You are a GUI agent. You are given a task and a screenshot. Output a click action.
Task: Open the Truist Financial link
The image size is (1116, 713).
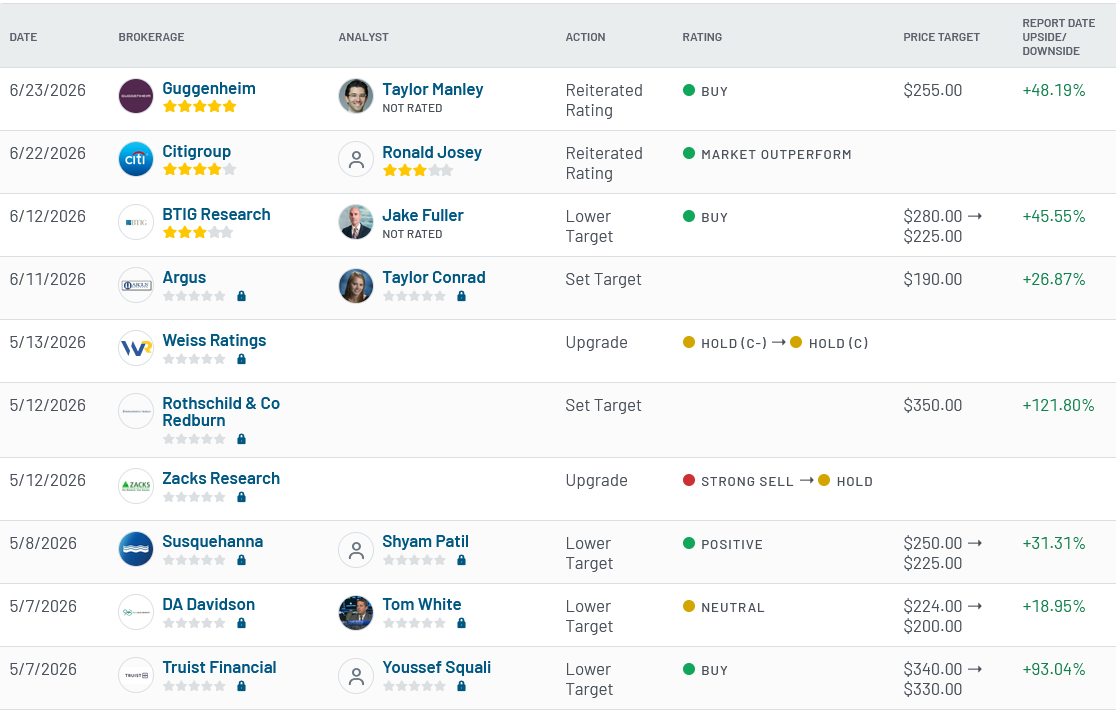(x=219, y=667)
